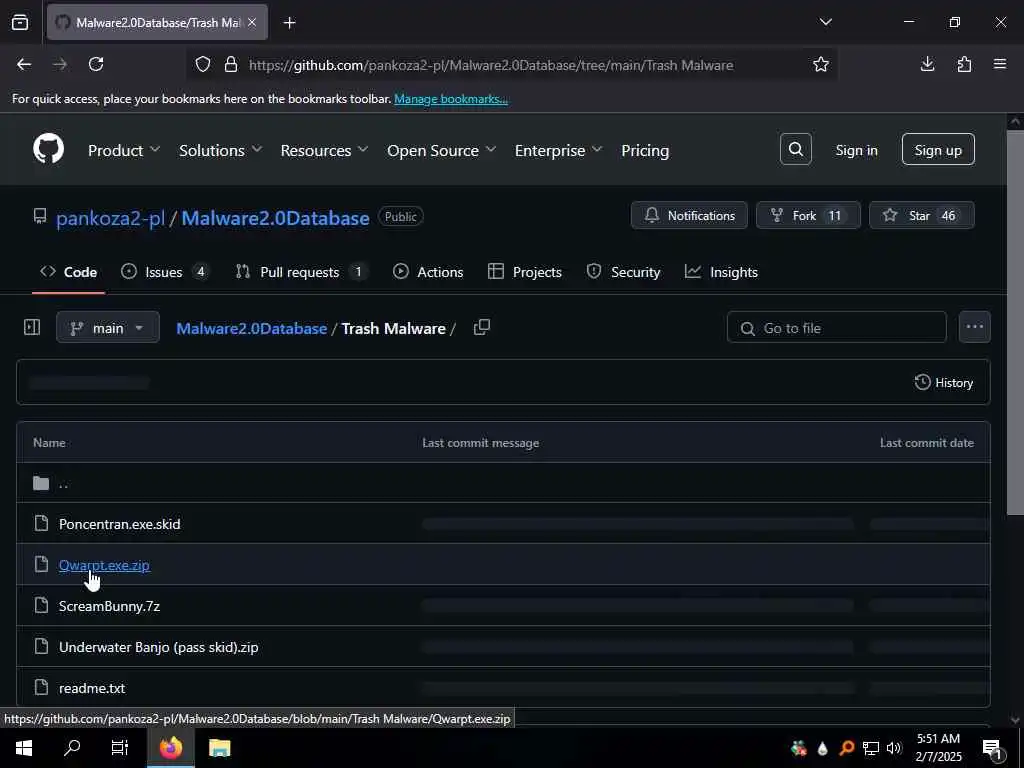Image resolution: width=1024 pixels, height=768 pixels.
Task: Click the tracking protection shield icon
Action: (203, 64)
